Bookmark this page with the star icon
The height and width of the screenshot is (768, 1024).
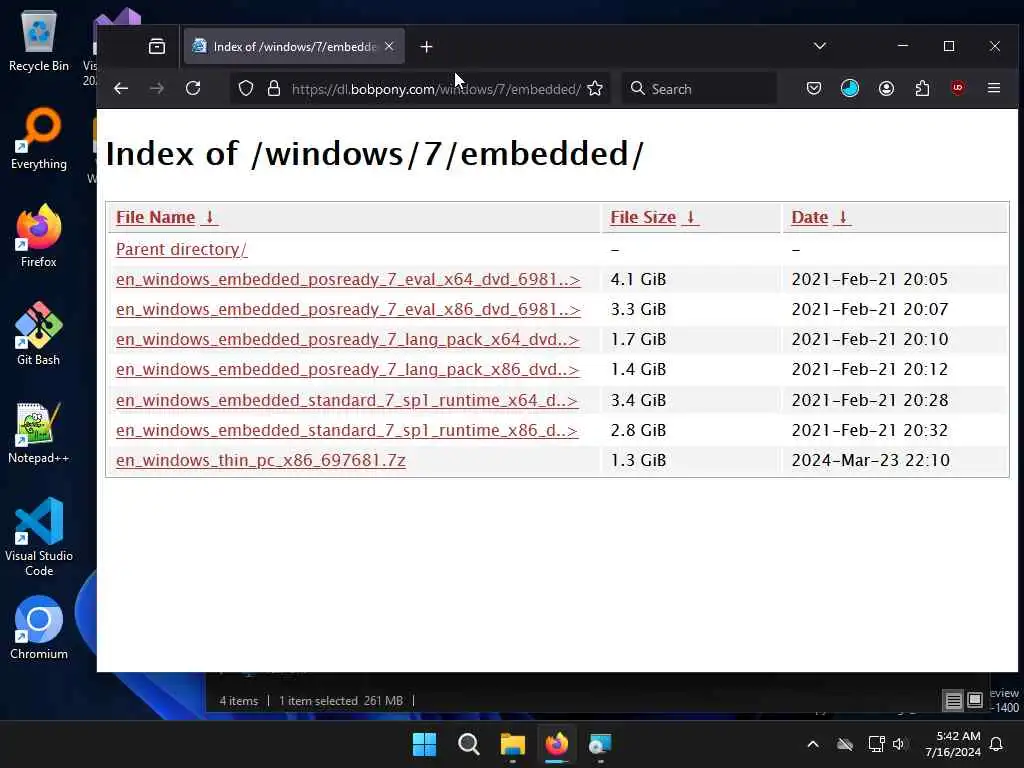point(595,88)
